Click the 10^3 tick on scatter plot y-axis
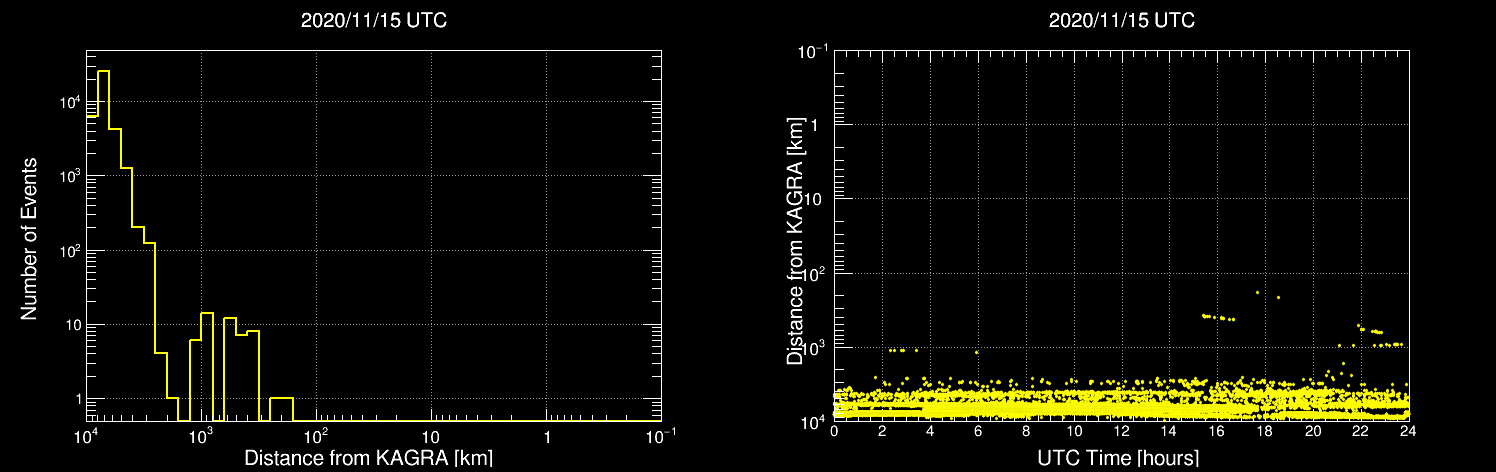 pyautogui.click(x=813, y=346)
